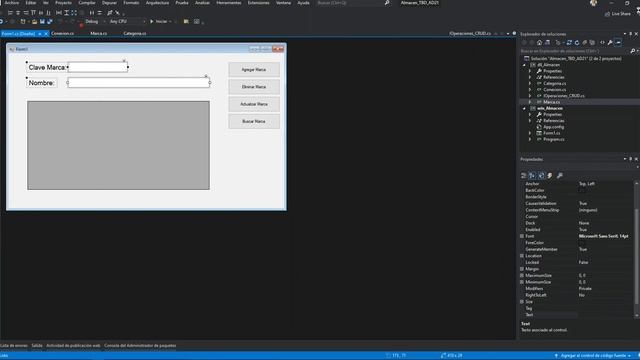This screenshot has height=360, width=640.
Task: Click Properties wrench icon in Solution Explorer toolbar
Action: [610, 42]
